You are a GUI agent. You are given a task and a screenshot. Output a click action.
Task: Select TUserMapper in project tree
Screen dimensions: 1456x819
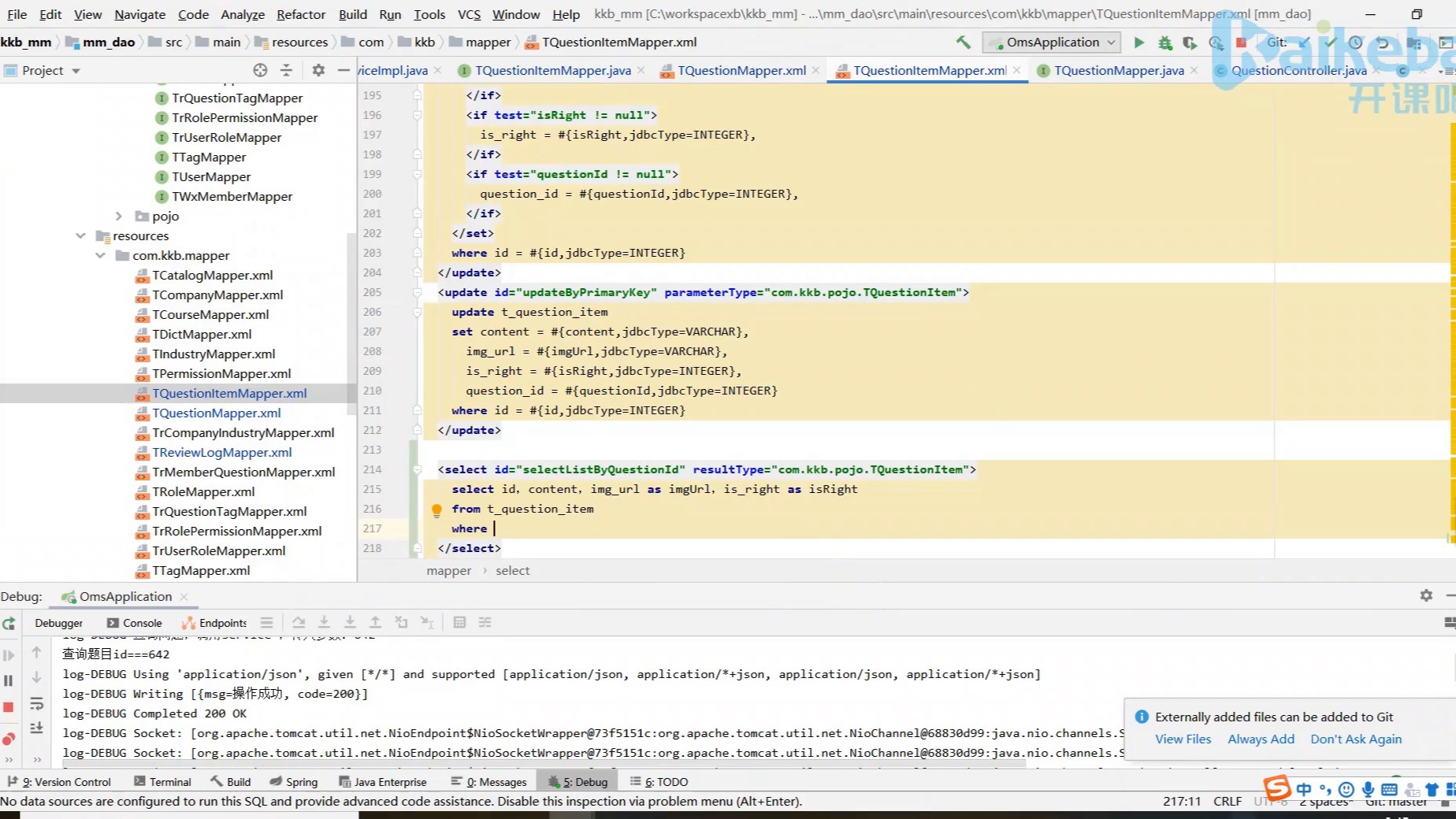(211, 176)
